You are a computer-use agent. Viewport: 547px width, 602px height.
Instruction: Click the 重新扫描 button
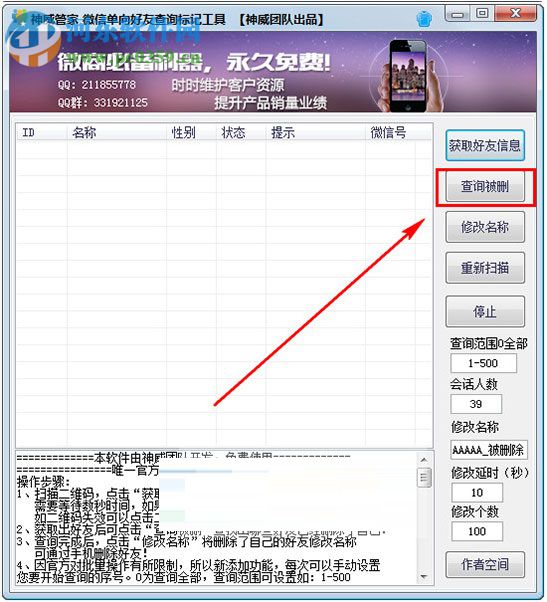click(x=485, y=268)
